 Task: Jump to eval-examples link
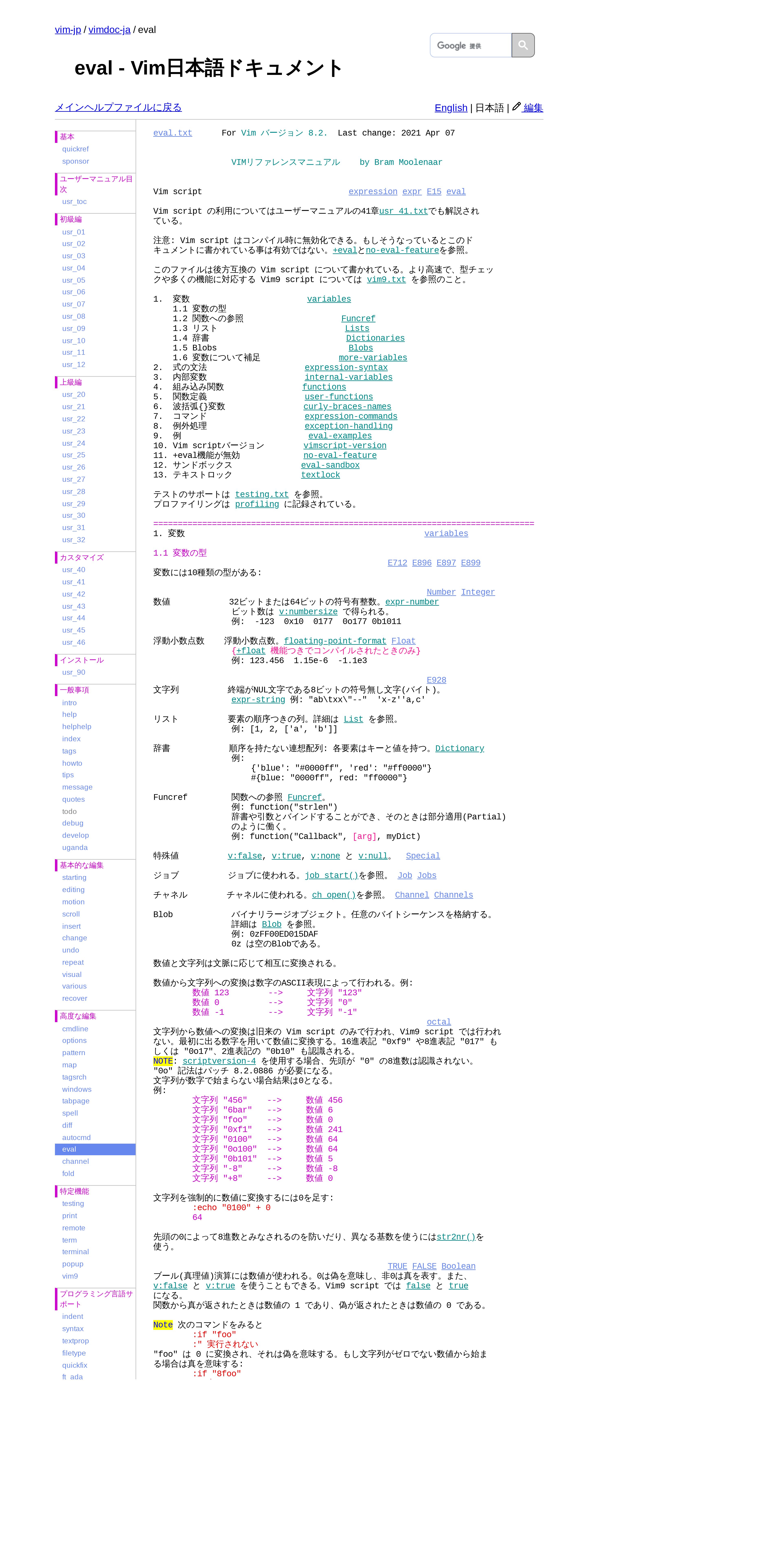[340, 436]
